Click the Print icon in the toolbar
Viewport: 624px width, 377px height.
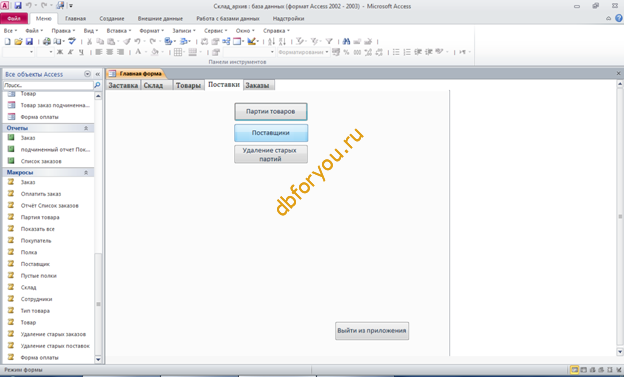[47, 41]
